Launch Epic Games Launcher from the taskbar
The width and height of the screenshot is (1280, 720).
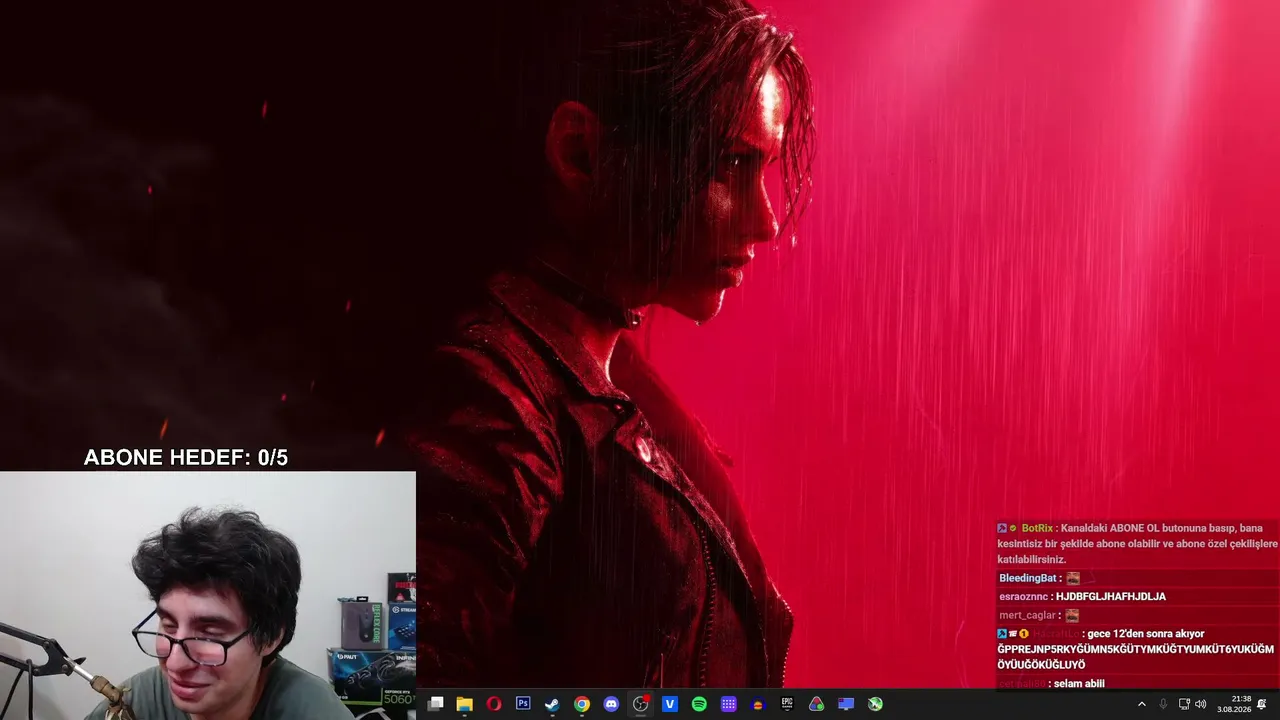787,704
